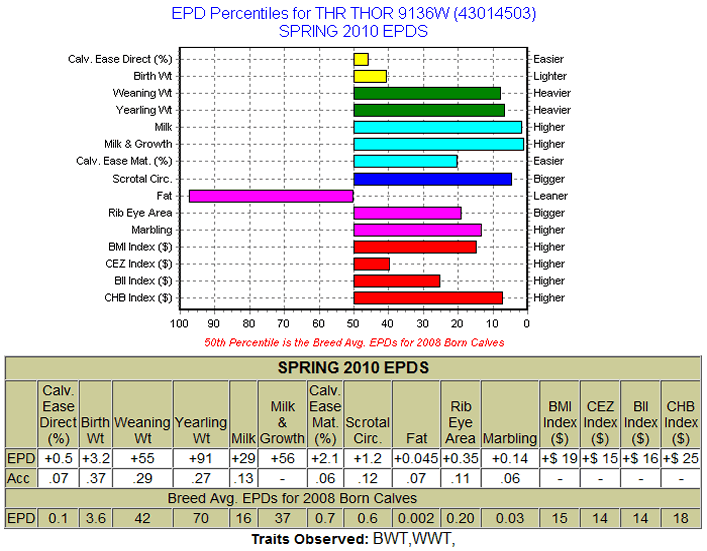
Task: Click the cyan Milk & Growth bar
Action: (438, 144)
